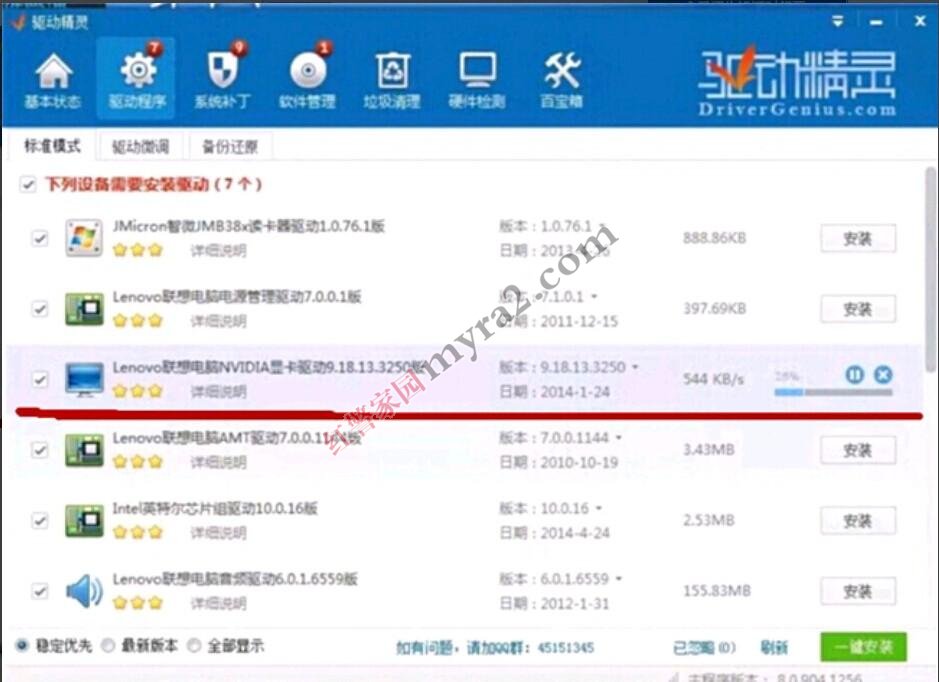
Task: Click the green 一键安装 button
Action: tap(863, 647)
